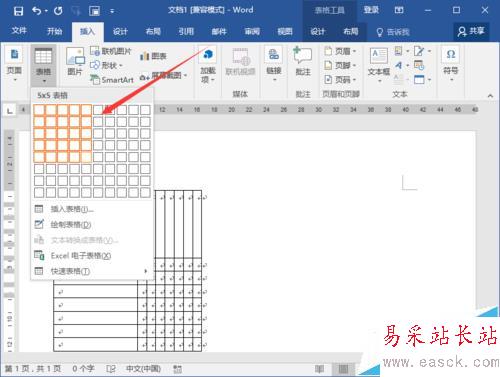The width and height of the screenshot is (500, 377).
Task: Open the 符号 symbol menu
Action: click(451, 64)
